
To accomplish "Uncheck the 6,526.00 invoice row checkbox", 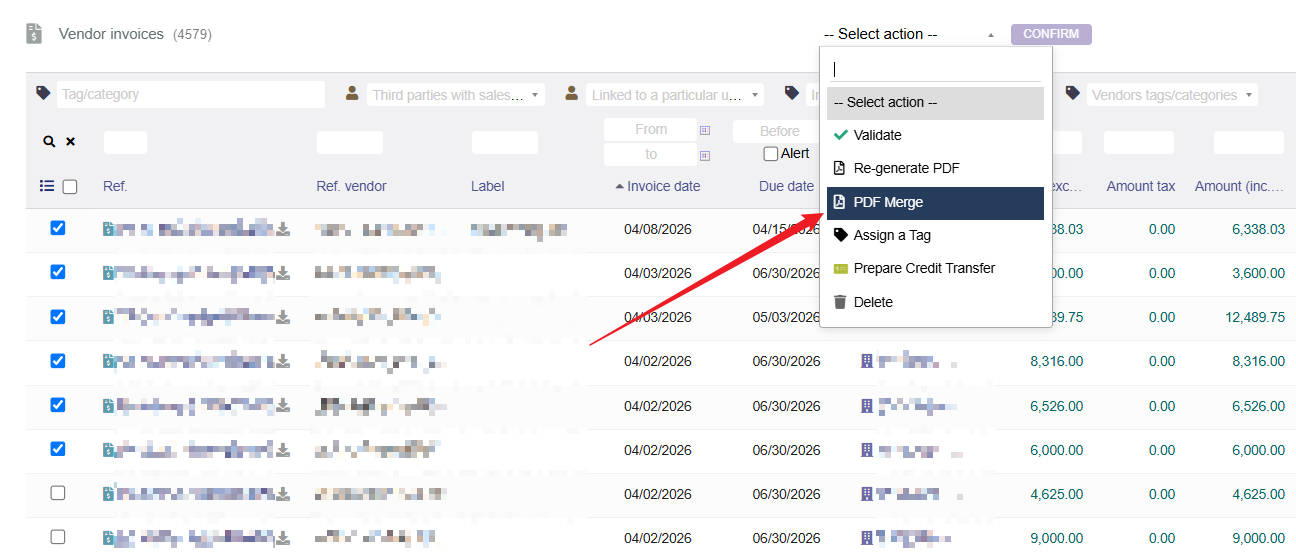I will pyautogui.click(x=58, y=405).
